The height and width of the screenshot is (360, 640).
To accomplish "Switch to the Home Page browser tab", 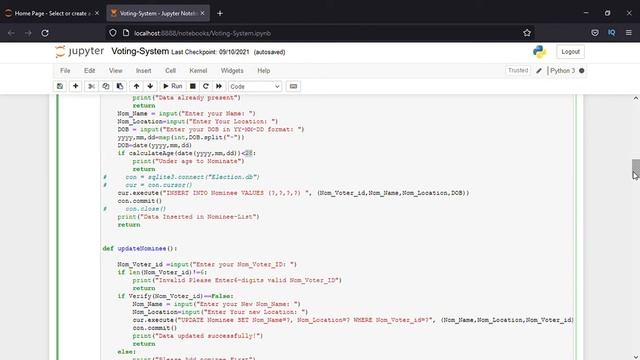I will click(52, 13).
